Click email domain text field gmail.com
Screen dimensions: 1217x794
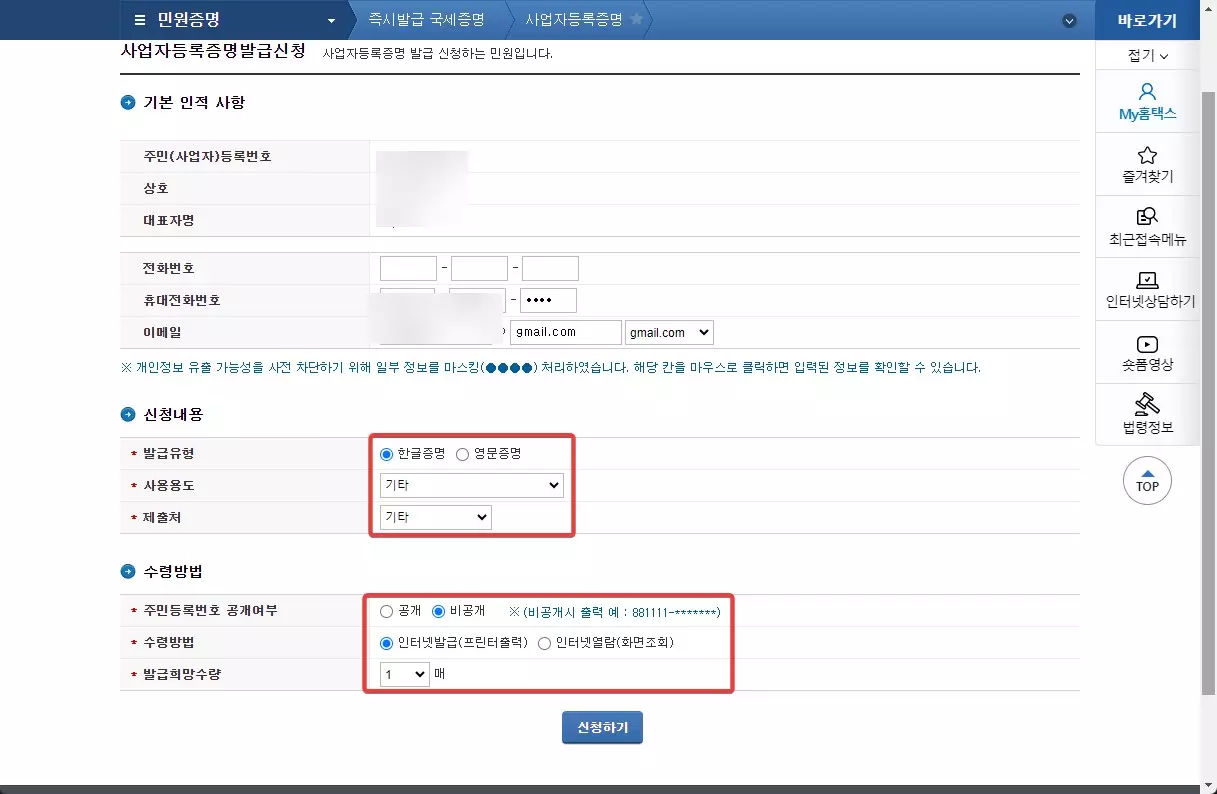coord(565,332)
